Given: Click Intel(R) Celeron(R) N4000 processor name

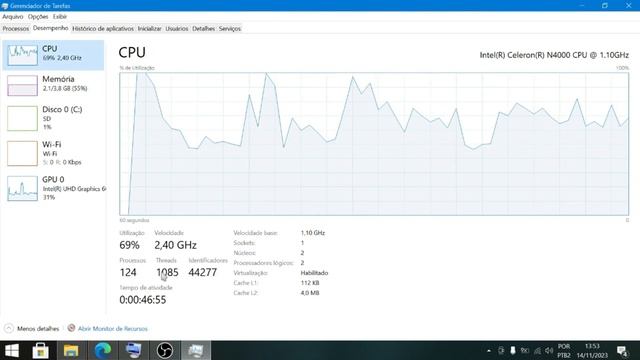Looking at the screenshot, I should 554,55.
